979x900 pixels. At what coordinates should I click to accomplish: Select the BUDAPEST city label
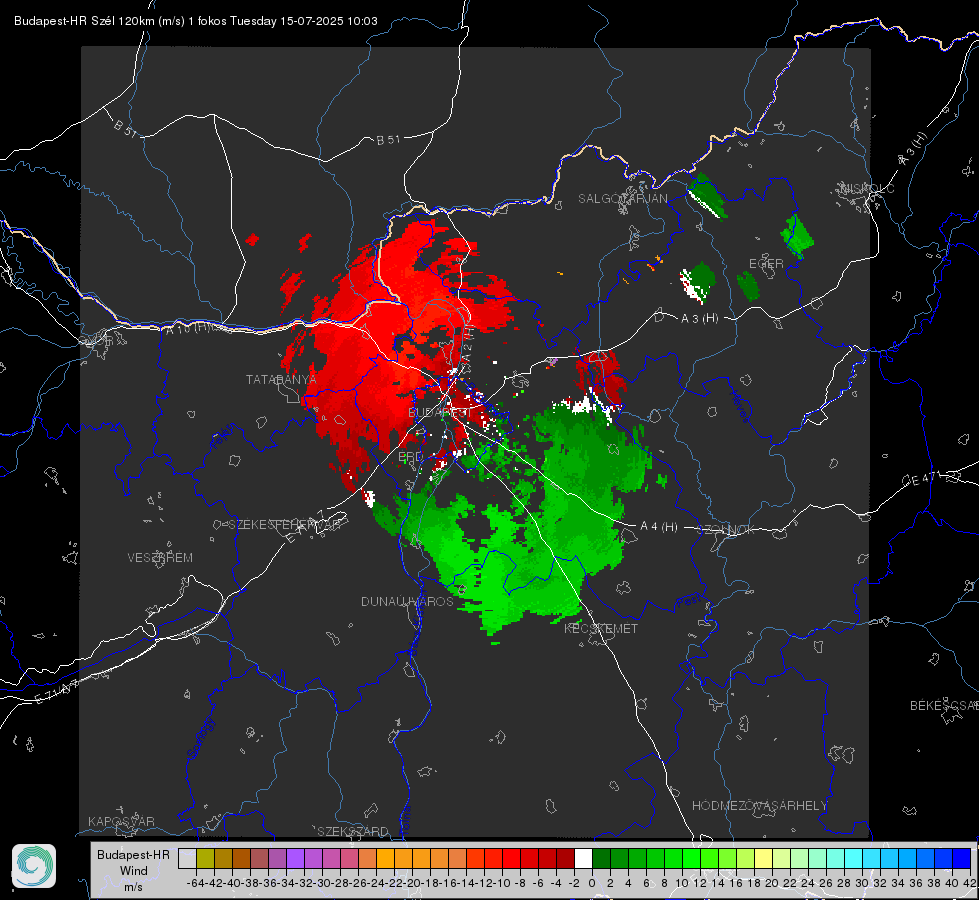coord(440,413)
